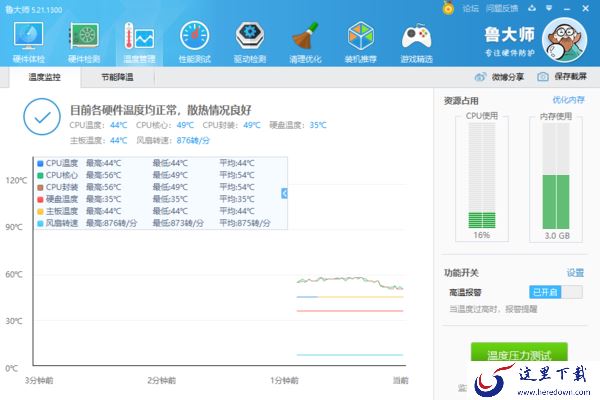This screenshot has width=600, height=400.
Task: Open 硬件体检 hardware checkup module
Action: (x=29, y=42)
